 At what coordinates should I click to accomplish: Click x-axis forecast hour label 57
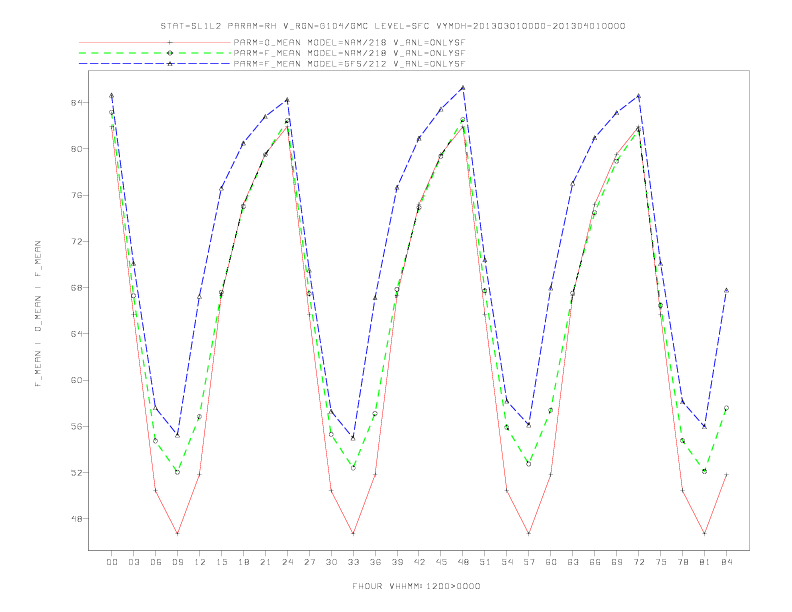click(x=529, y=562)
